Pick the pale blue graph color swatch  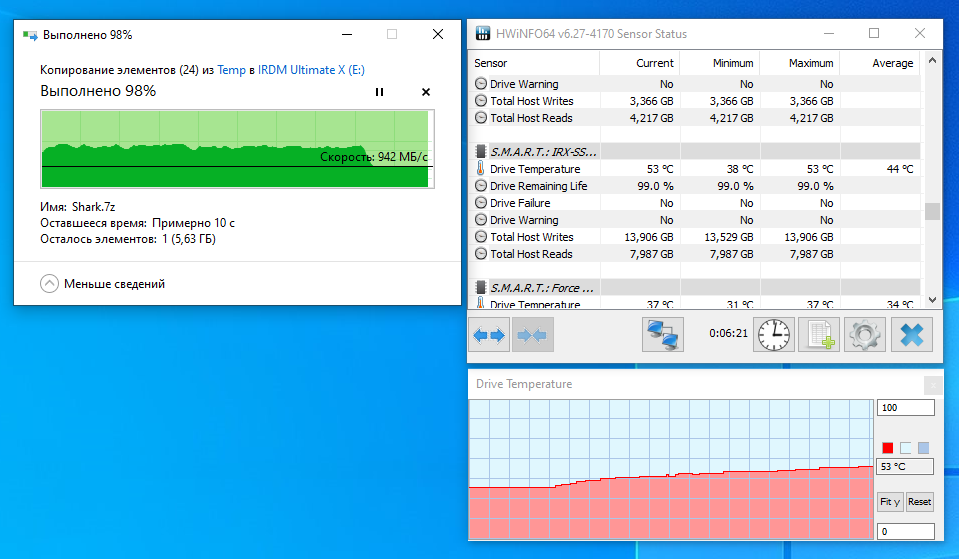coord(906,448)
